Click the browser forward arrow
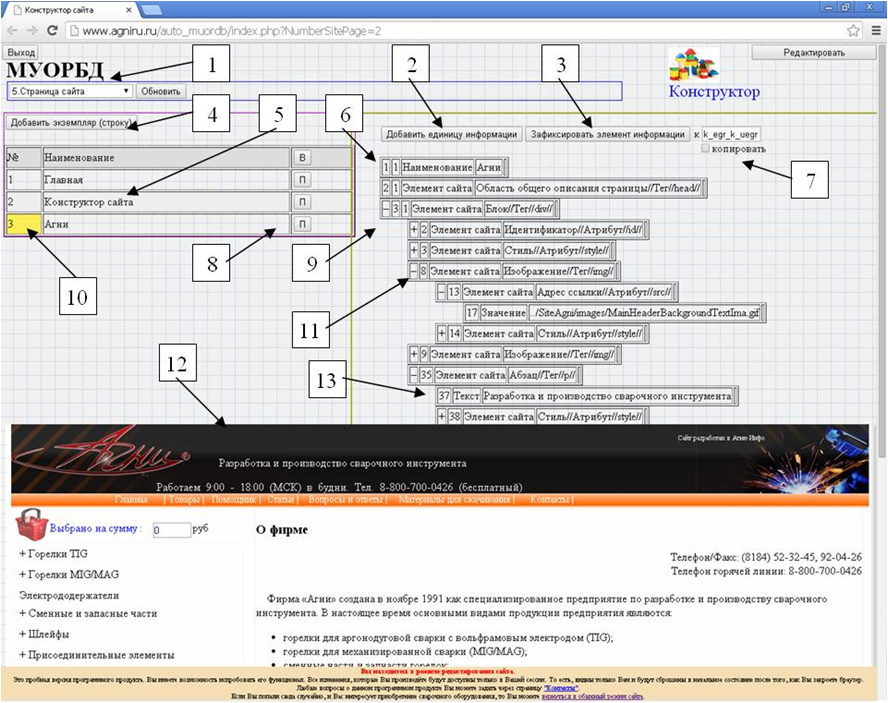Image resolution: width=888 pixels, height=703 pixels. (x=32, y=31)
